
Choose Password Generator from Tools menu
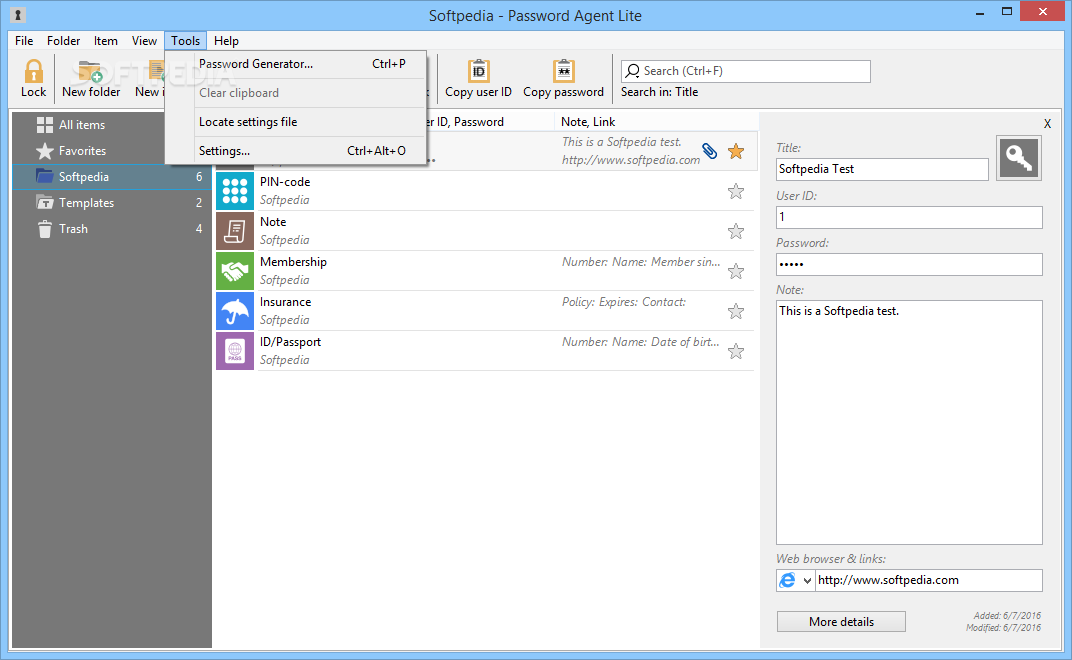pyautogui.click(x=296, y=64)
